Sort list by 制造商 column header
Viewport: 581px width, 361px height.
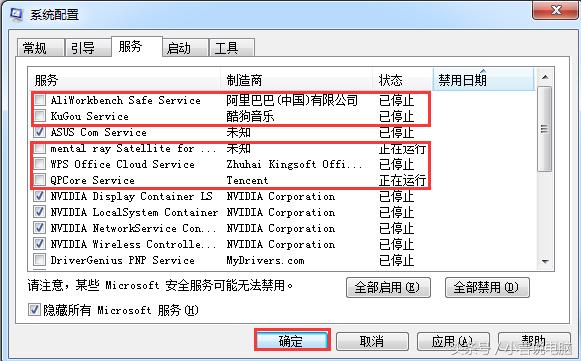coord(297,79)
